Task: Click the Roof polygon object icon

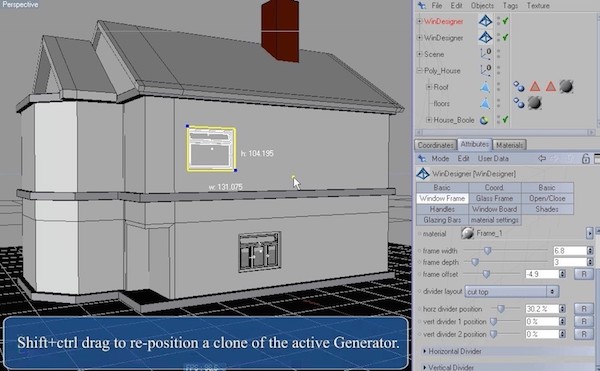Action: pyautogui.click(x=485, y=87)
